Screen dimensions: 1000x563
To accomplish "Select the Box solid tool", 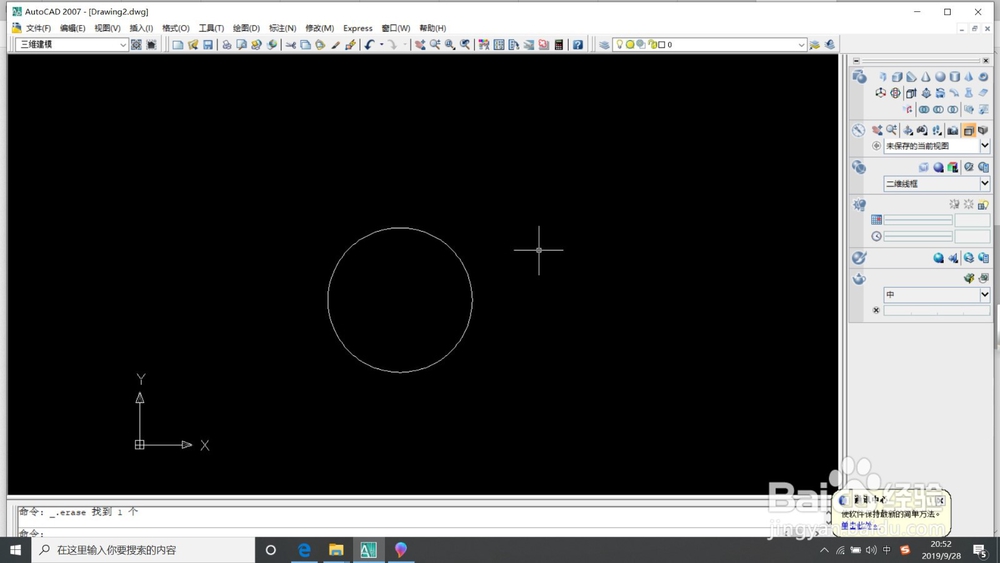I will click(897, 77).
